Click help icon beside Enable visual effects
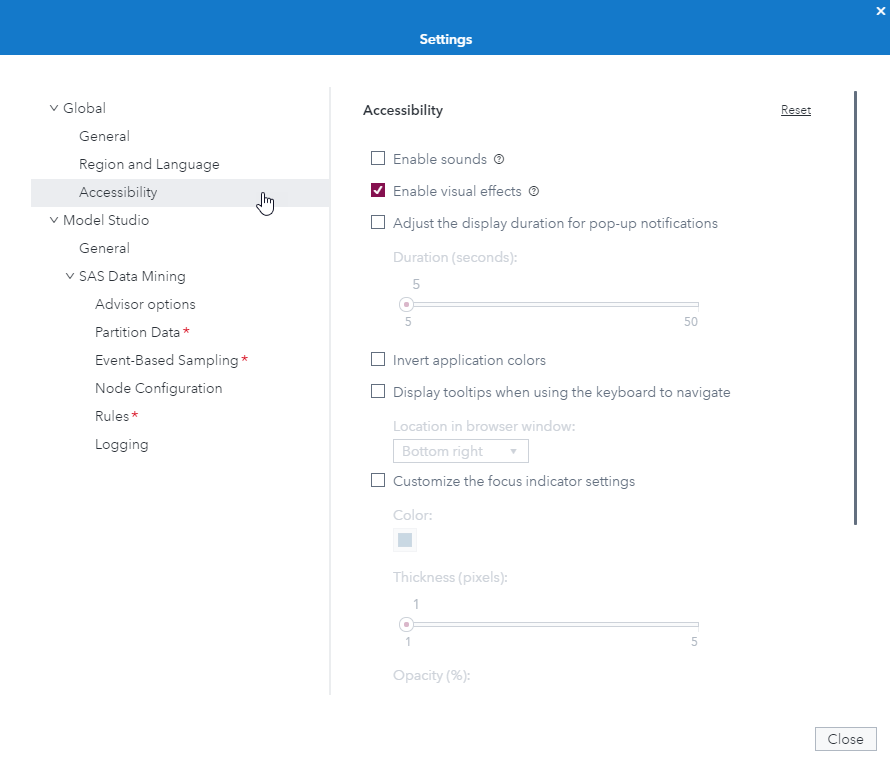The width and height of the screenshot is (890, 763). (534, 191)
